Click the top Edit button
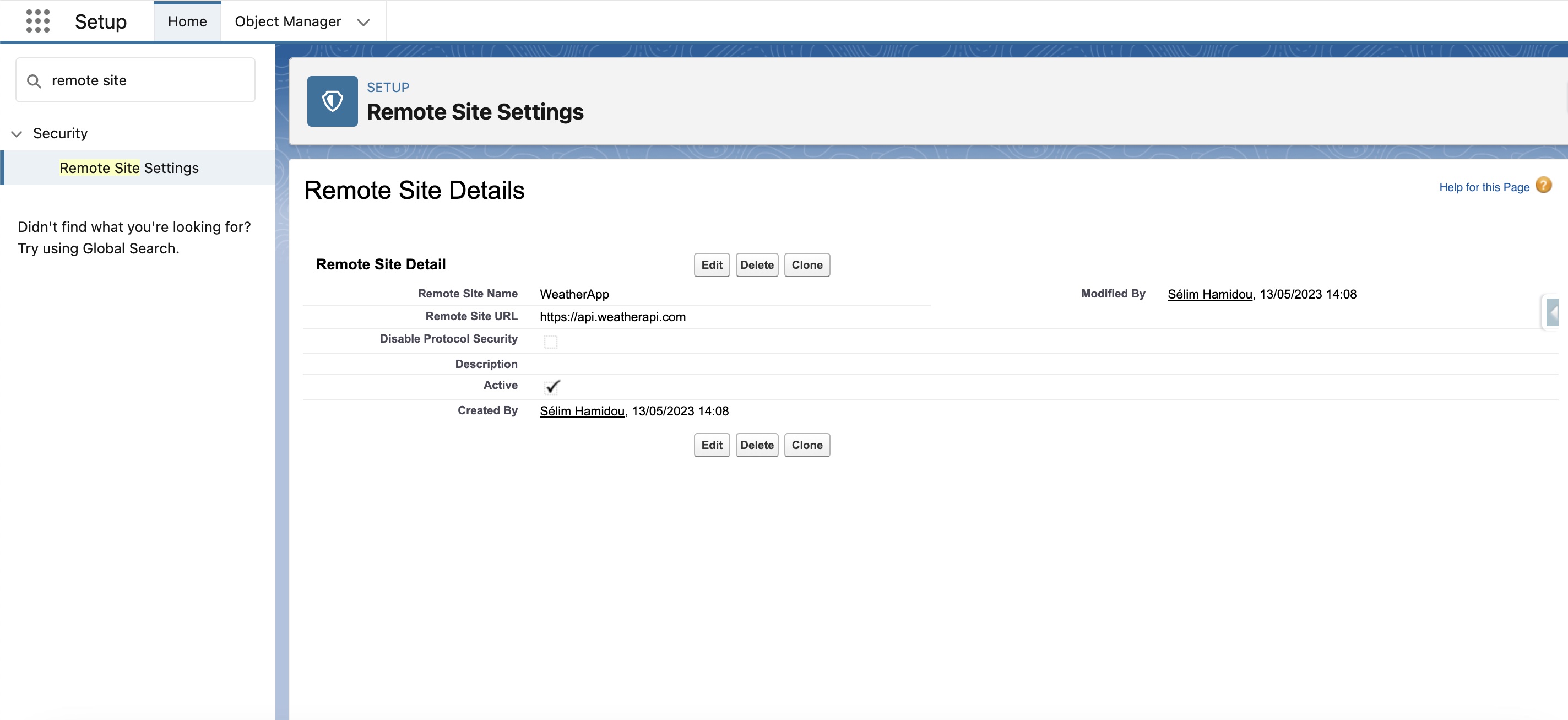The image size is (1568, 720). pyautogui.click(x=712, y=265)
